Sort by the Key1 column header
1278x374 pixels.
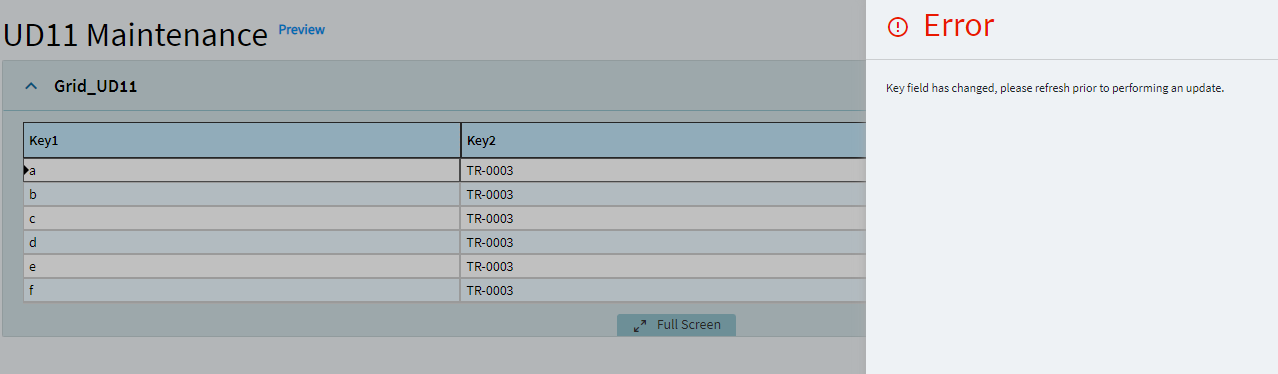click(x=242, y=140)
